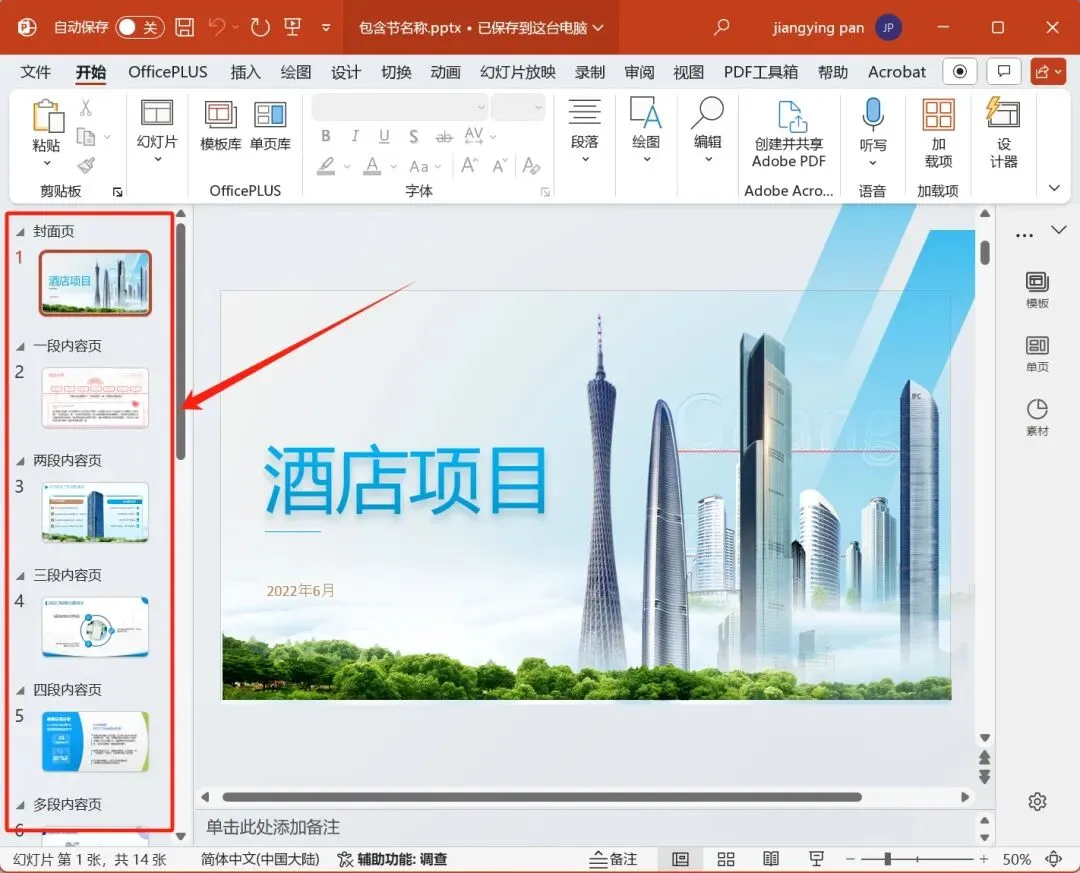Switch to the 设计 tab

[346, 72]
